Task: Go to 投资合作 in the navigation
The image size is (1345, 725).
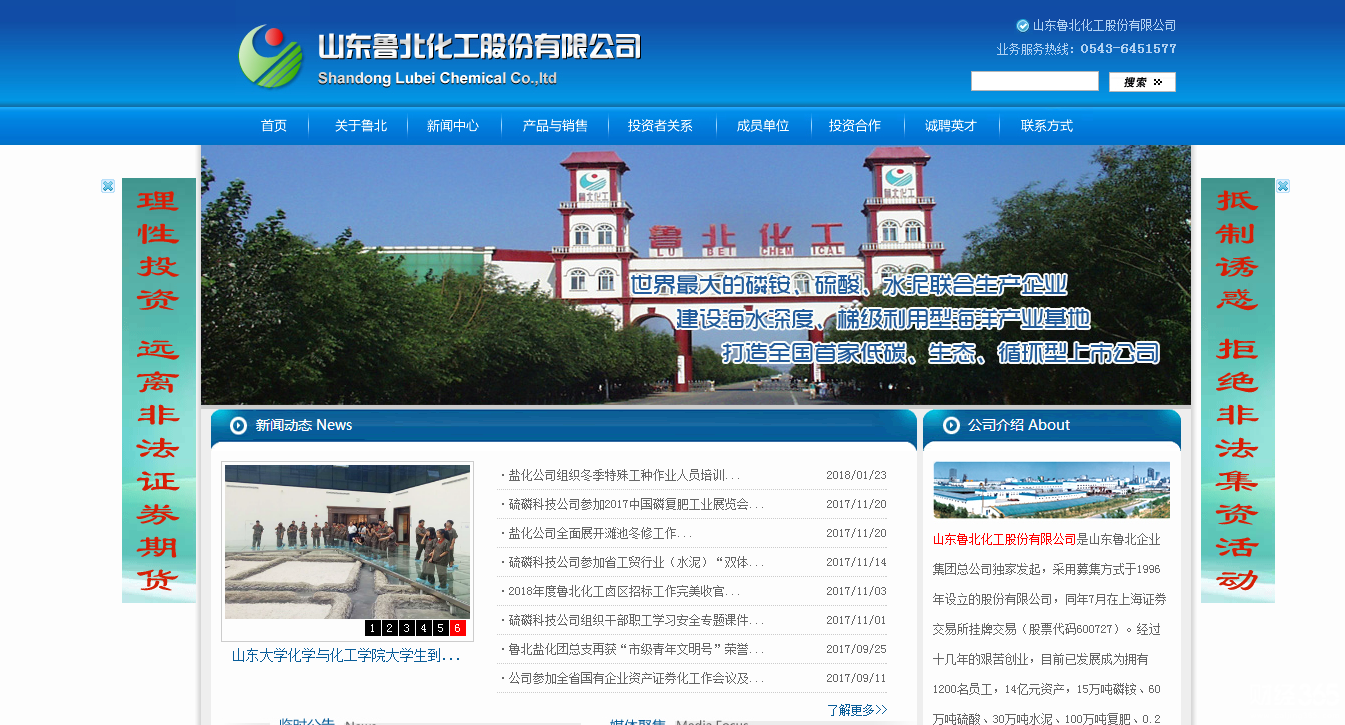Action: pyautogui.click(x=855, y=126)
